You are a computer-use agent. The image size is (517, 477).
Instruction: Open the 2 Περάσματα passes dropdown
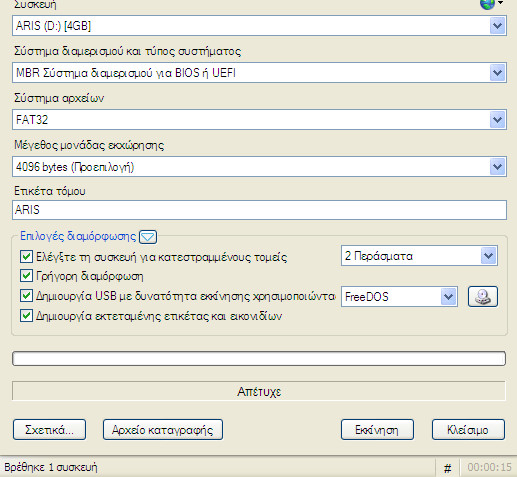pyautogui.click(x=419, y=256)
